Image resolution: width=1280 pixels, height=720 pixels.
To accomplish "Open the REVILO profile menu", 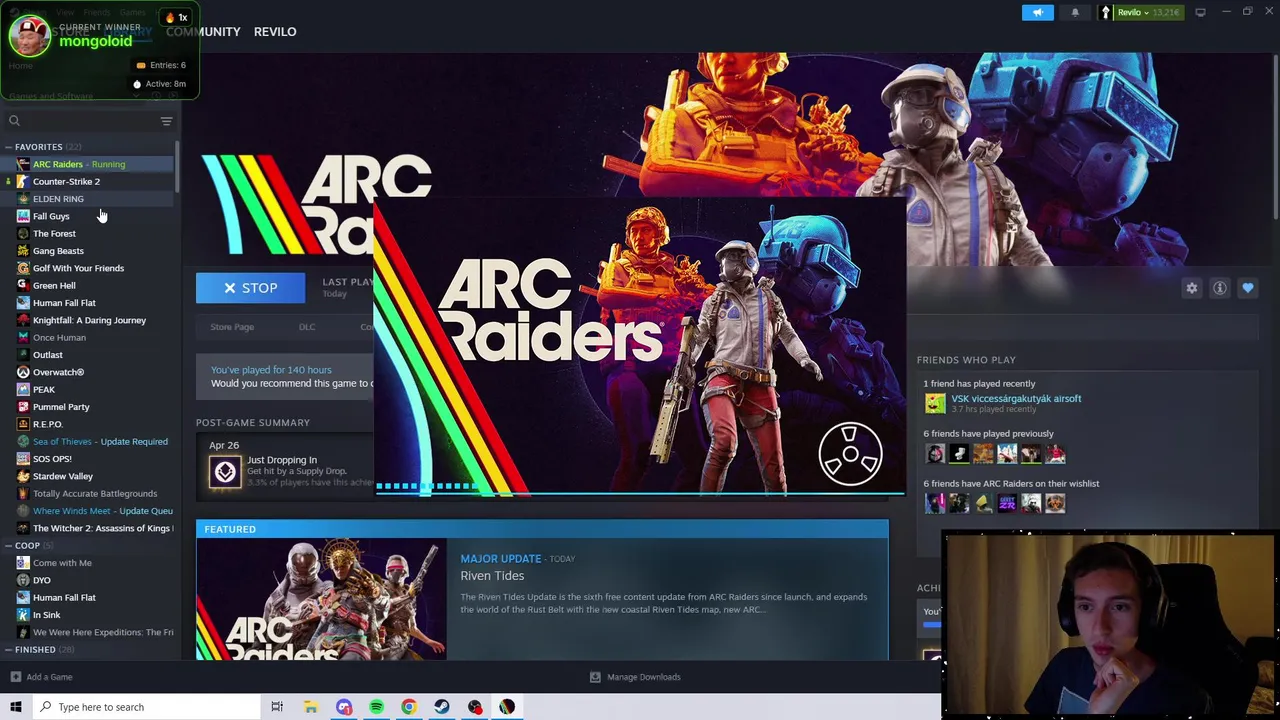I will pyautogui.click(x=275, y=32).
